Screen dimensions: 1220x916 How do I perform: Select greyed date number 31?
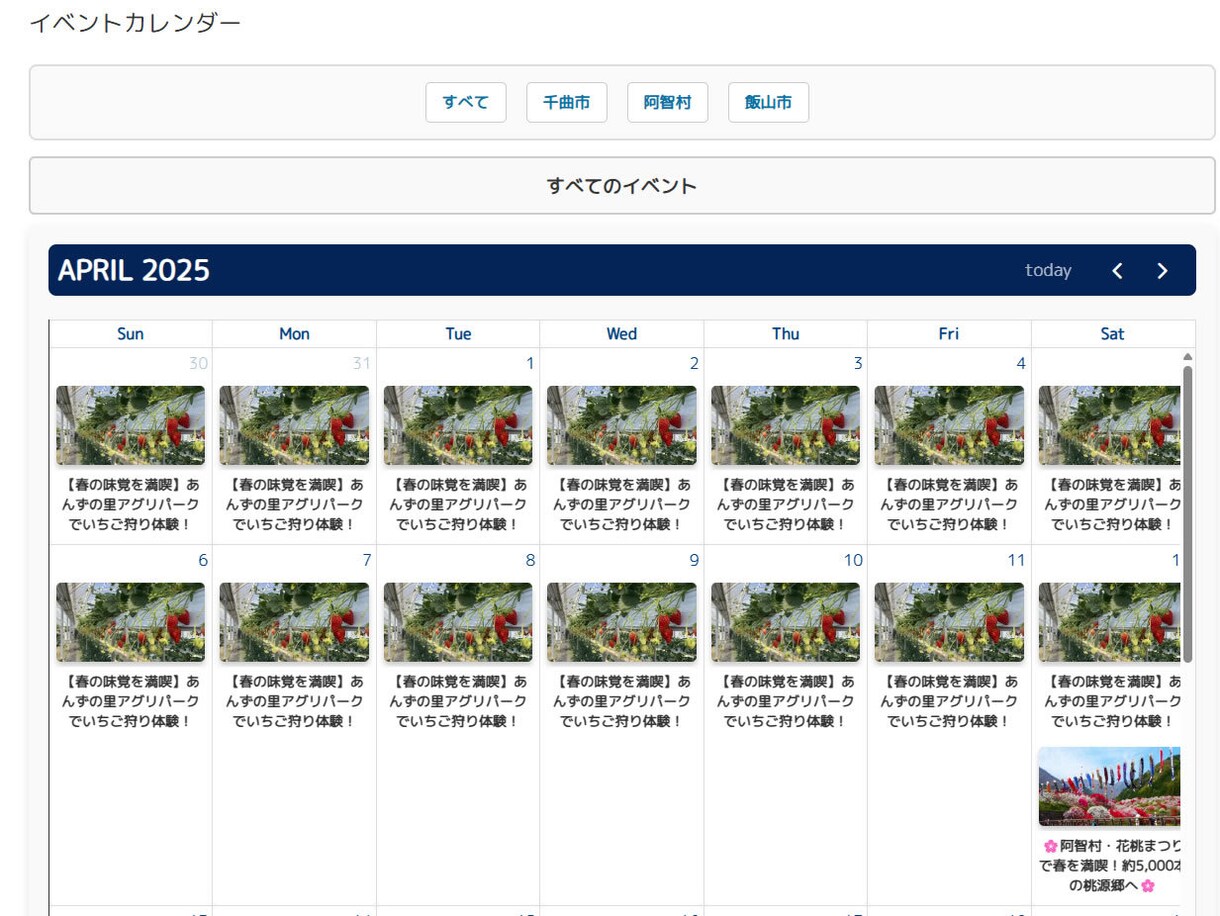click(361, 363)
